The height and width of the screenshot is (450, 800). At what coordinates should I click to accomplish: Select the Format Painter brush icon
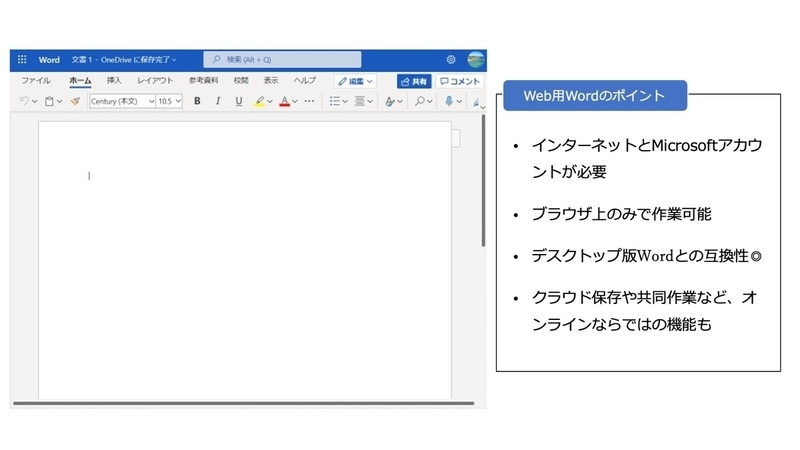click(x=75, y=101)
